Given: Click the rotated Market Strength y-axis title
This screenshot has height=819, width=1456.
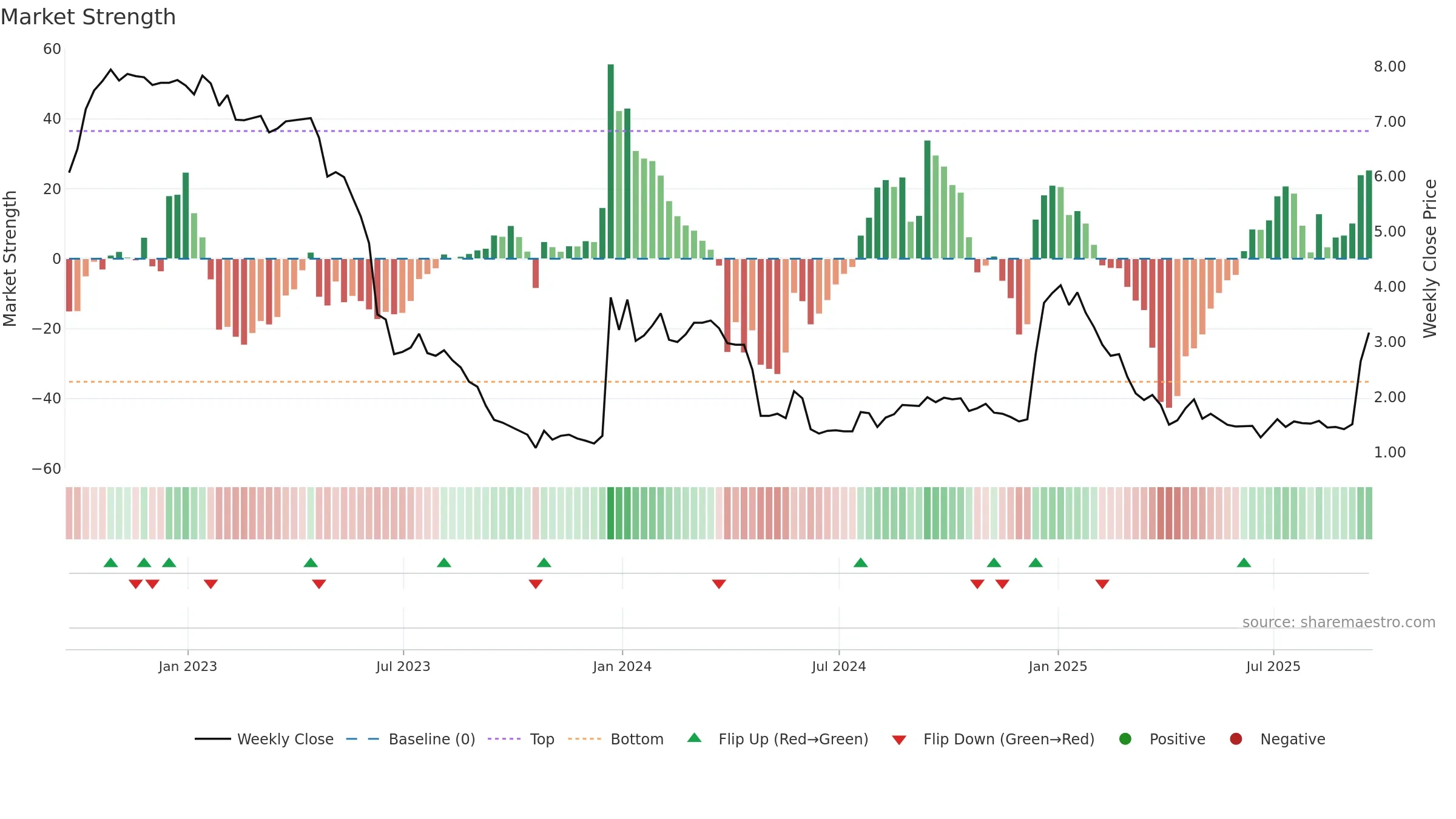Looking at the screenshot, I should click(x=10, y=259).
